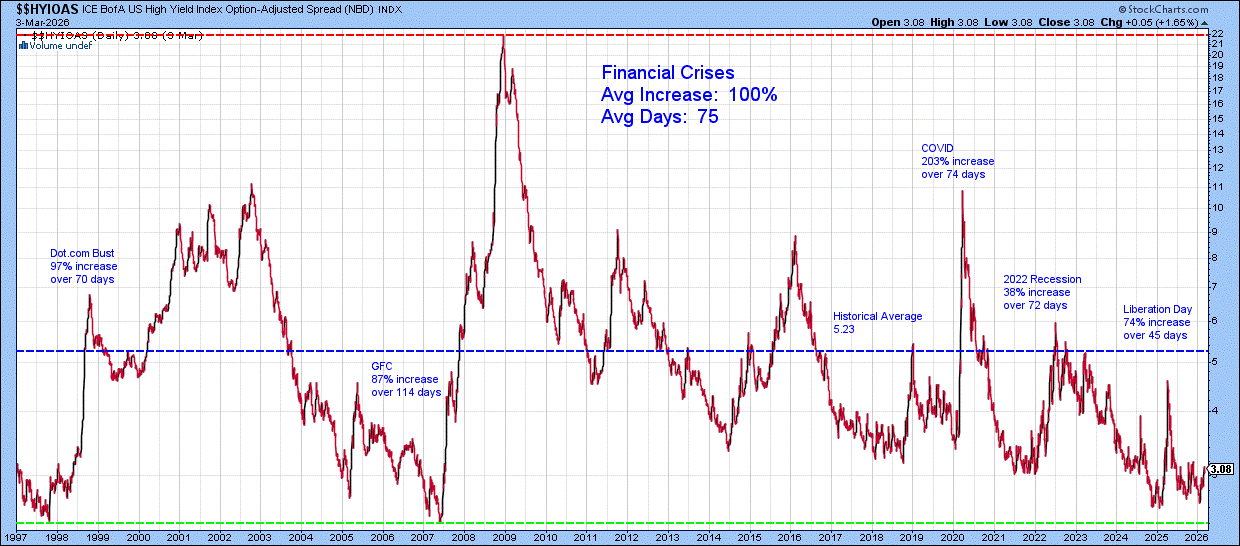Viewport: 1240px width, 546px height.
Task: Click the 2009 label on time axis
Action: point(502,537)
